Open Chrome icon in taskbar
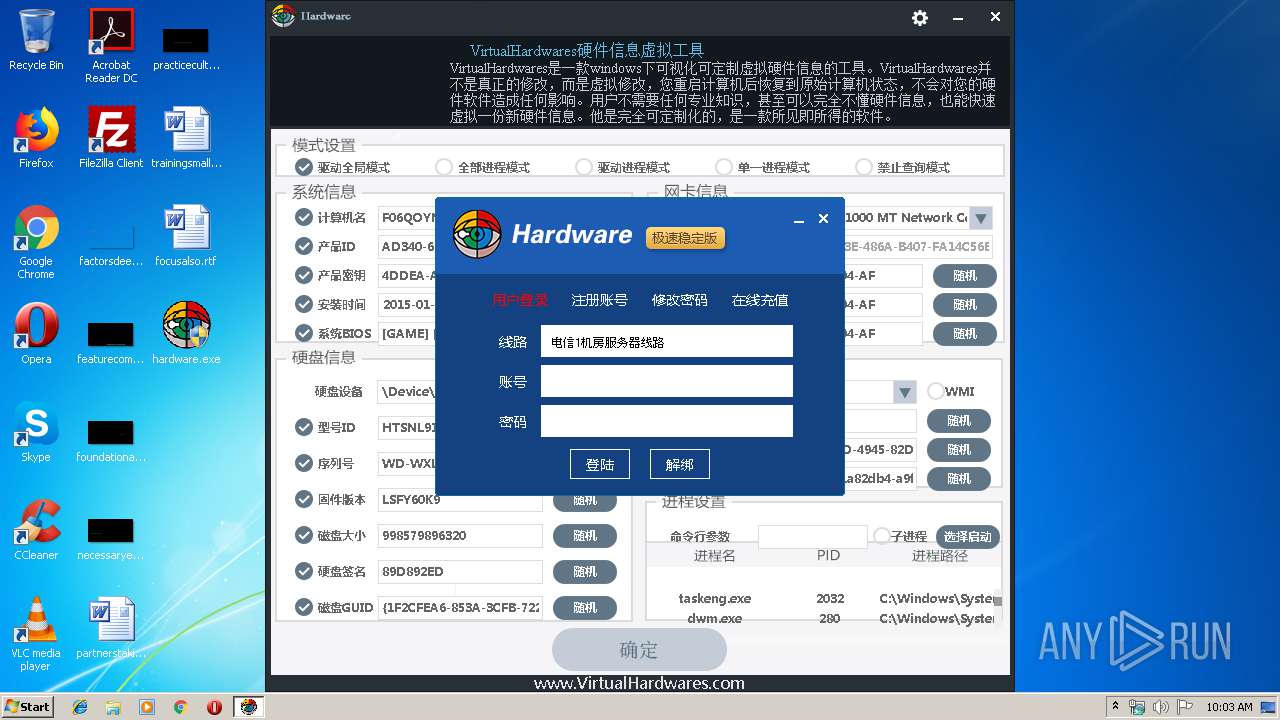The height and width of the screenshot is (720, 1280). pyautogui.click(x=180, y=707)
